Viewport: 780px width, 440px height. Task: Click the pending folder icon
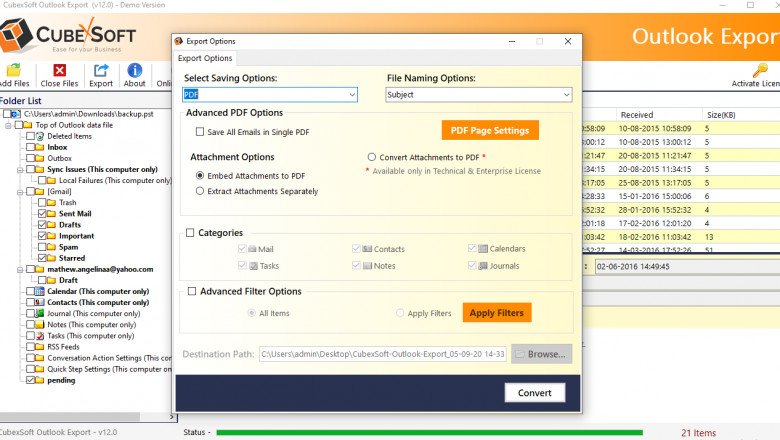(x=39, y=380)
